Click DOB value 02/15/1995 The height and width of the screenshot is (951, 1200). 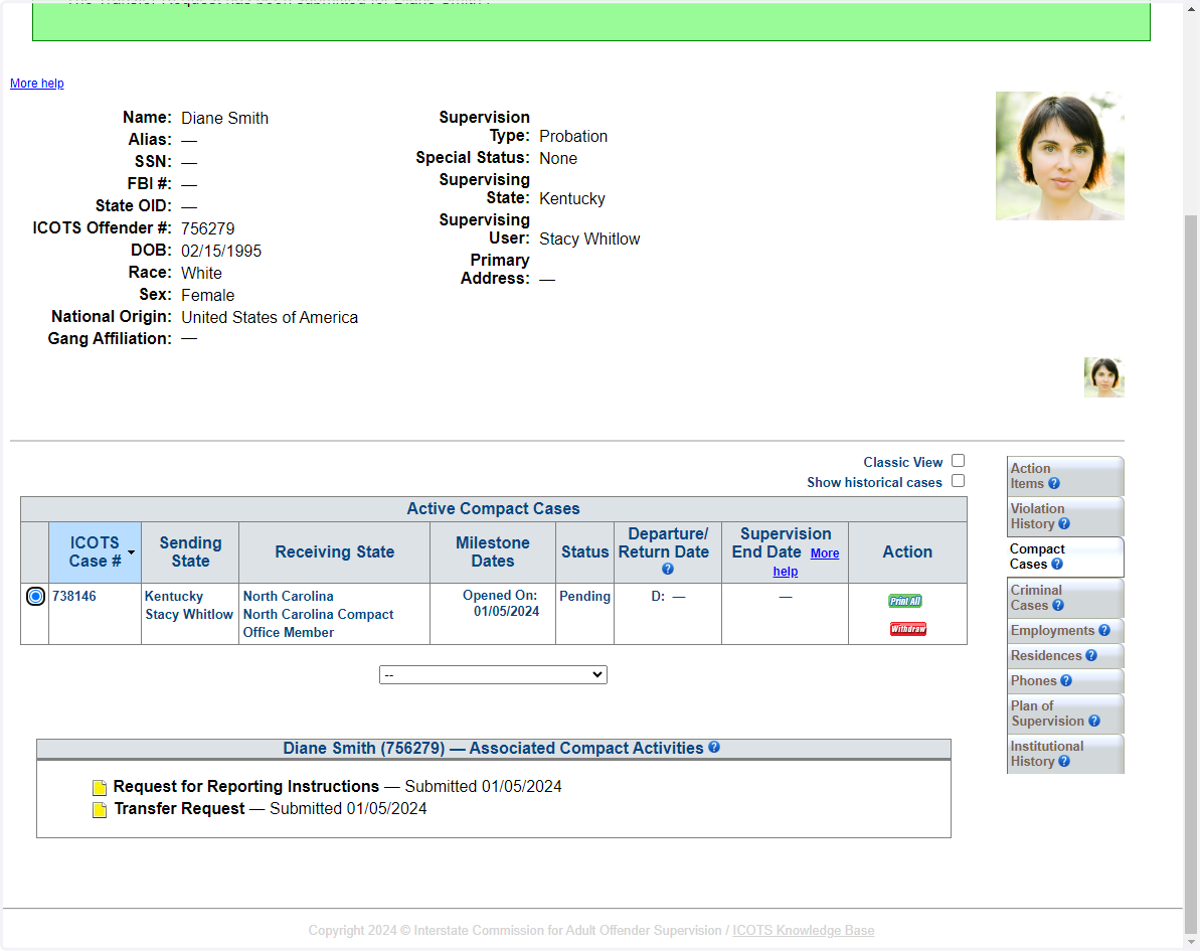coord(221,251)
